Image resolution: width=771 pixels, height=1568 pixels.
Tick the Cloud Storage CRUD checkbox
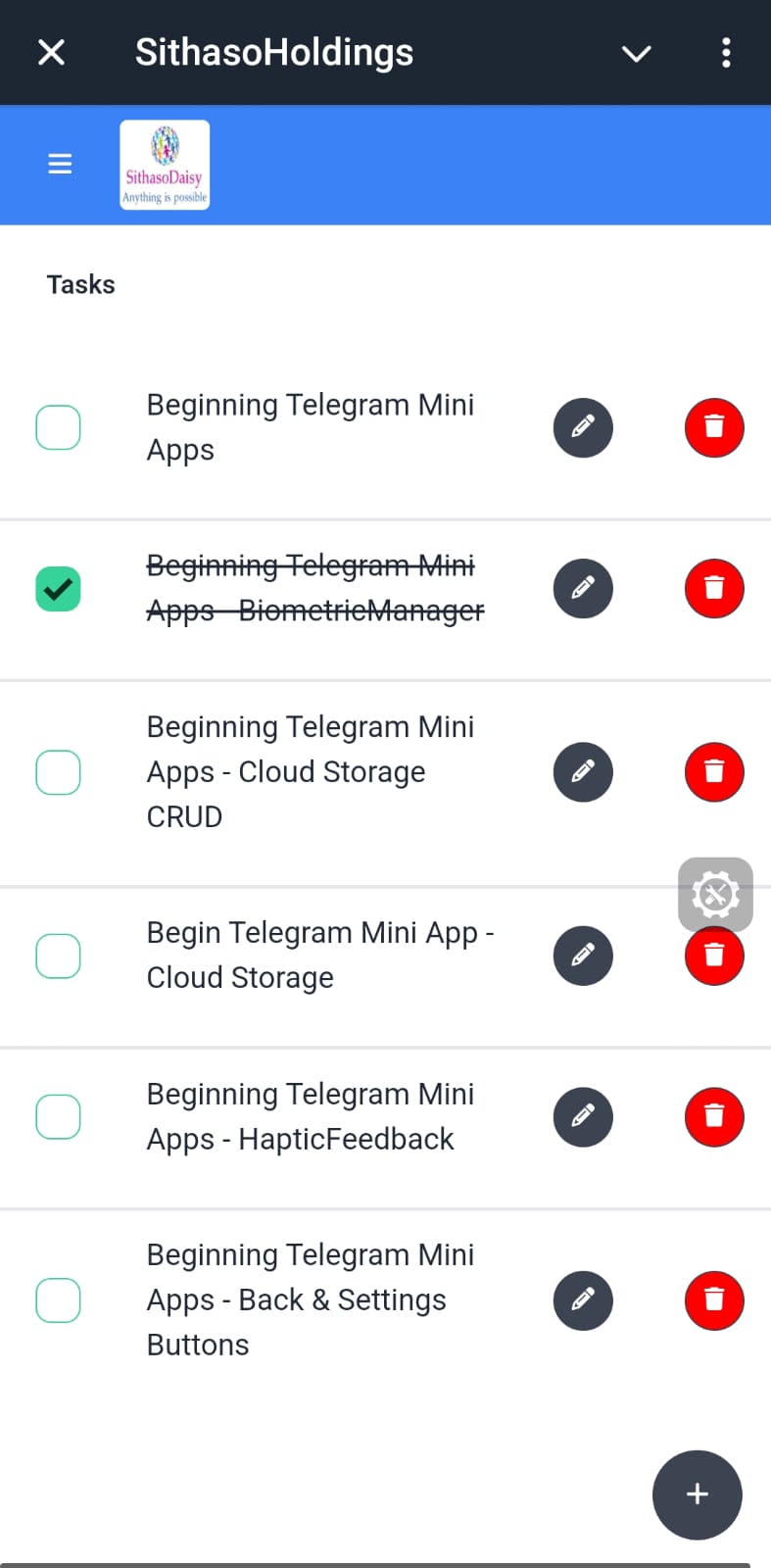click(58, 772)
